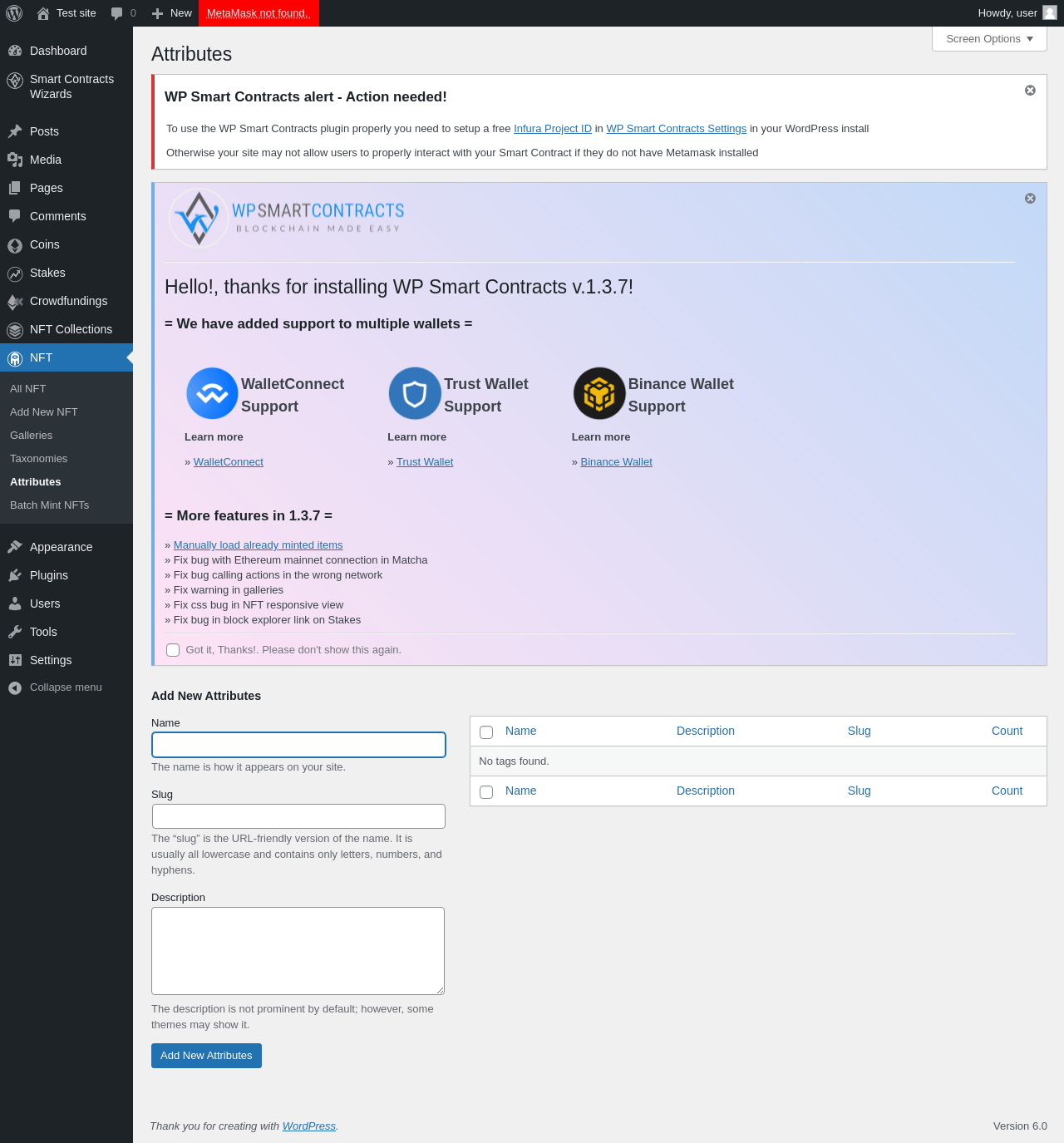Expand the Screen Options dropdown
The image size is (1064, 1143).
(989, 39)
